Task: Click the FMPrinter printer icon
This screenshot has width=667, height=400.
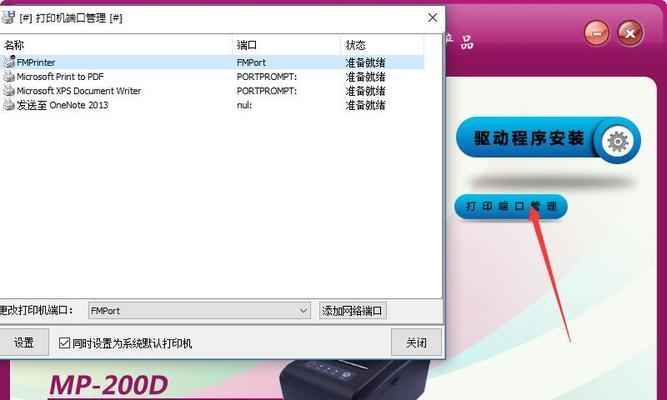Action: [x=9, y=62]
